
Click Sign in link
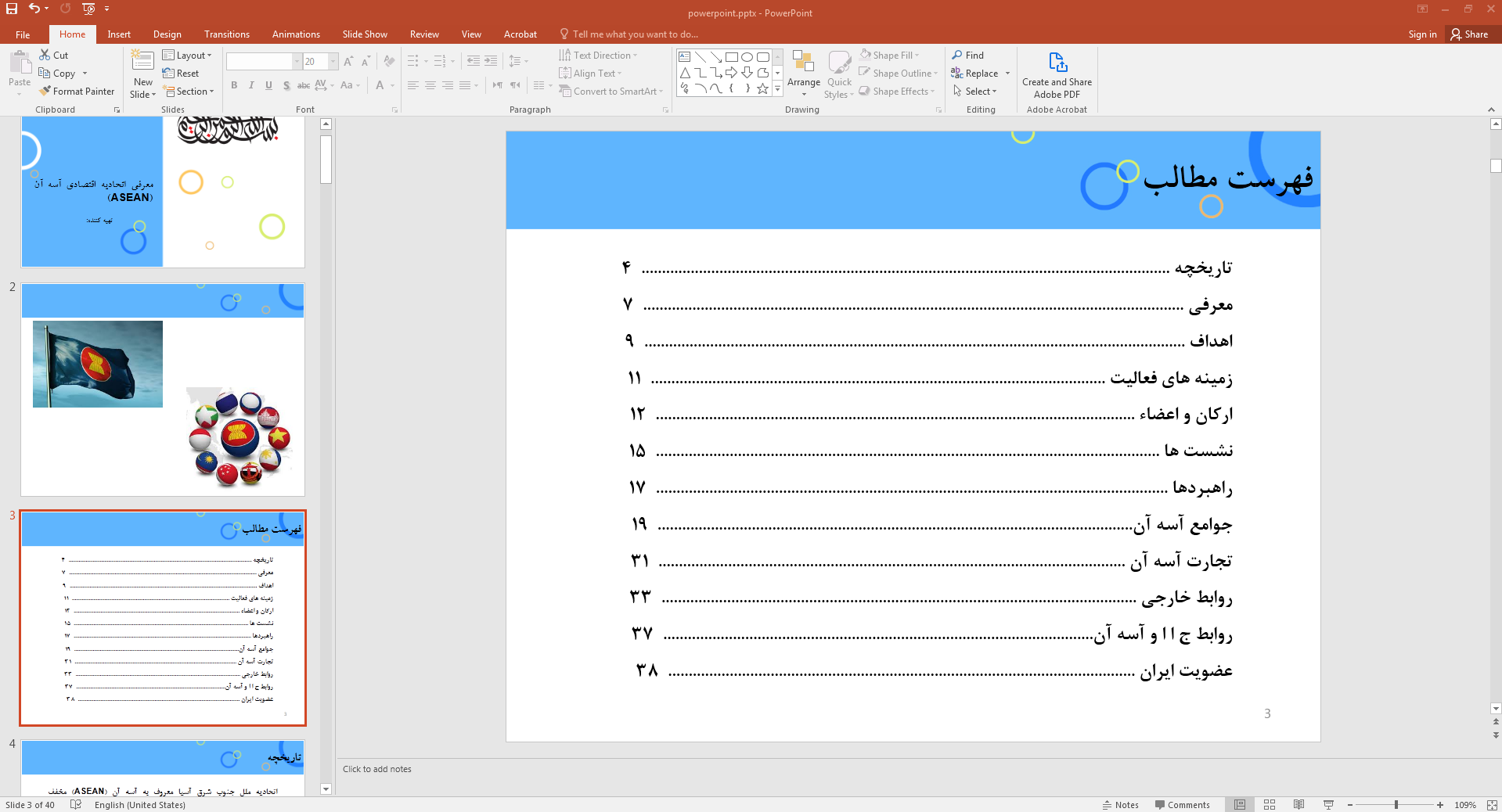click(1422, 34)
